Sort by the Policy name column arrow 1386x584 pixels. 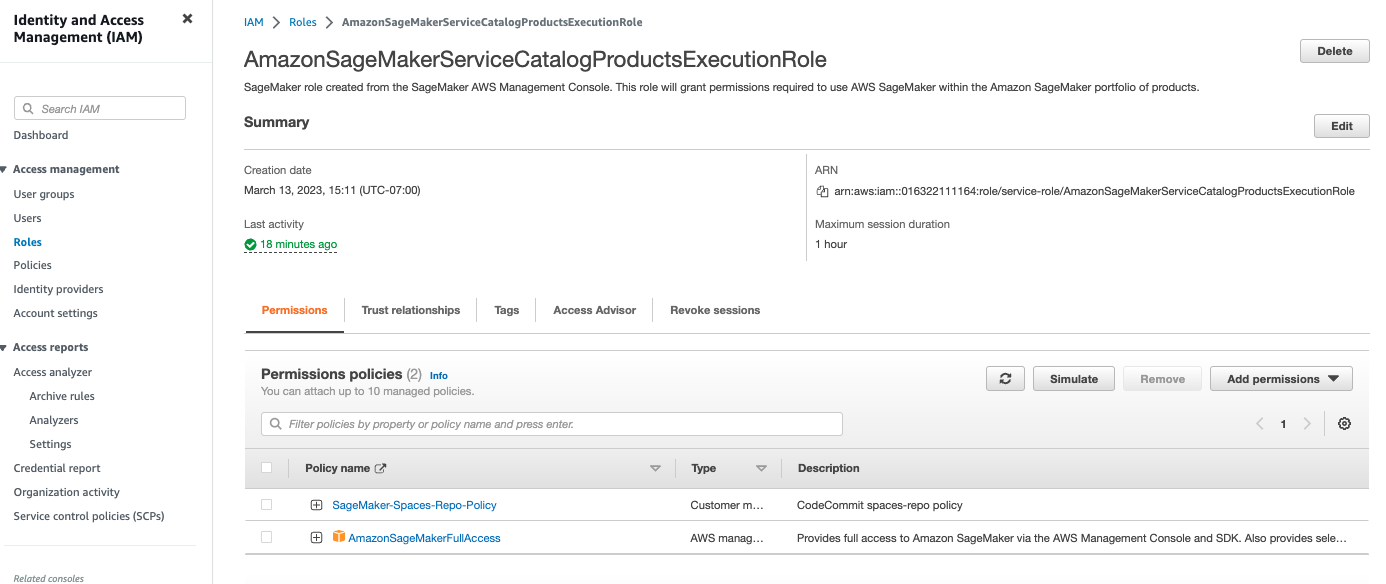(655, 468)
